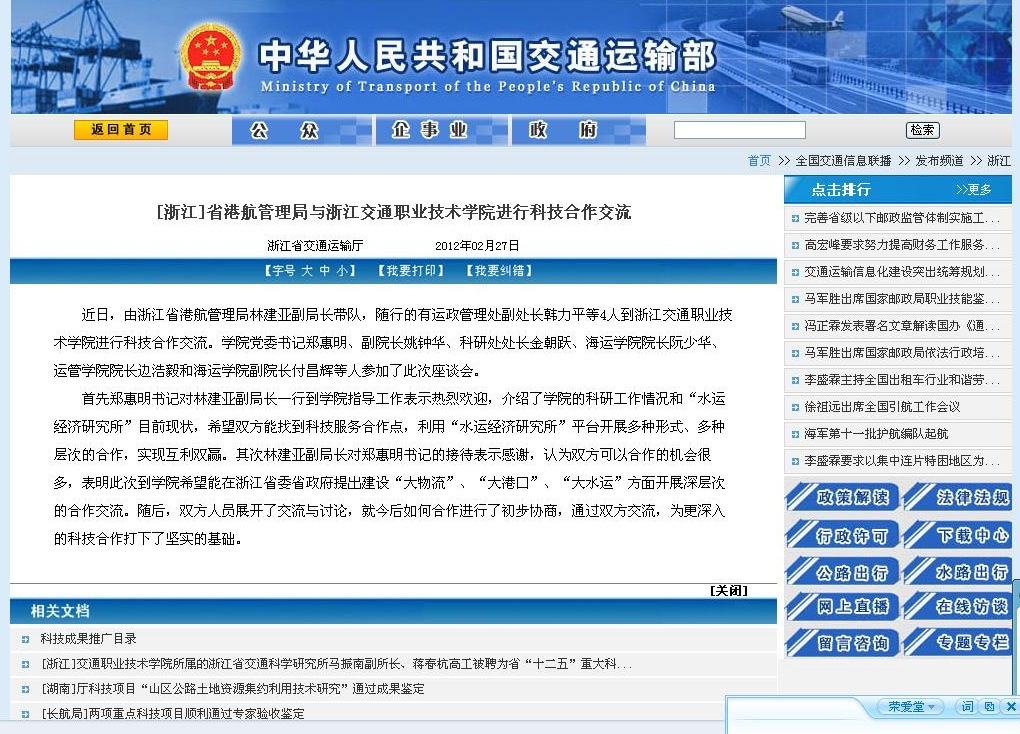Click the 留言咨询 banner button
Screen dimensions: 1020x734
click(x=842, y=643)
